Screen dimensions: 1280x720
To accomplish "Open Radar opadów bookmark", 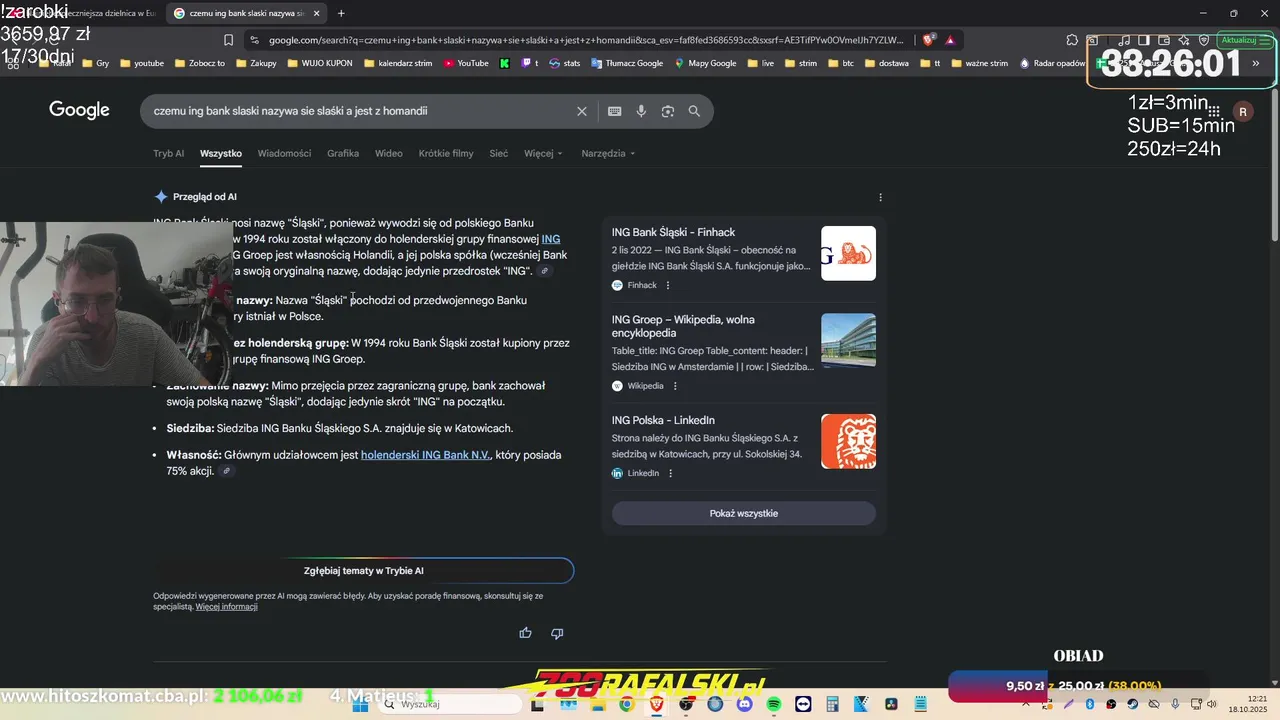I will (1053, 63).
